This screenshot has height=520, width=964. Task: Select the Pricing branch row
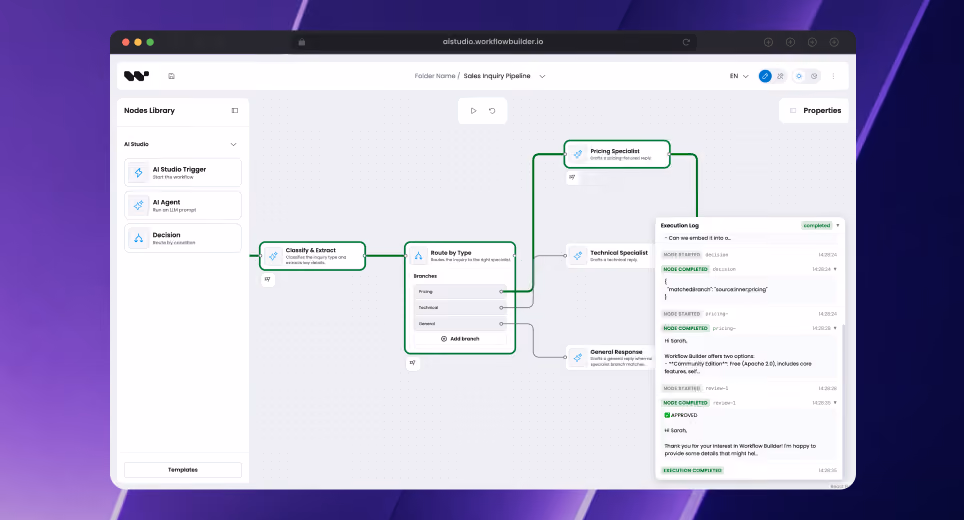(x=459, y=291)
